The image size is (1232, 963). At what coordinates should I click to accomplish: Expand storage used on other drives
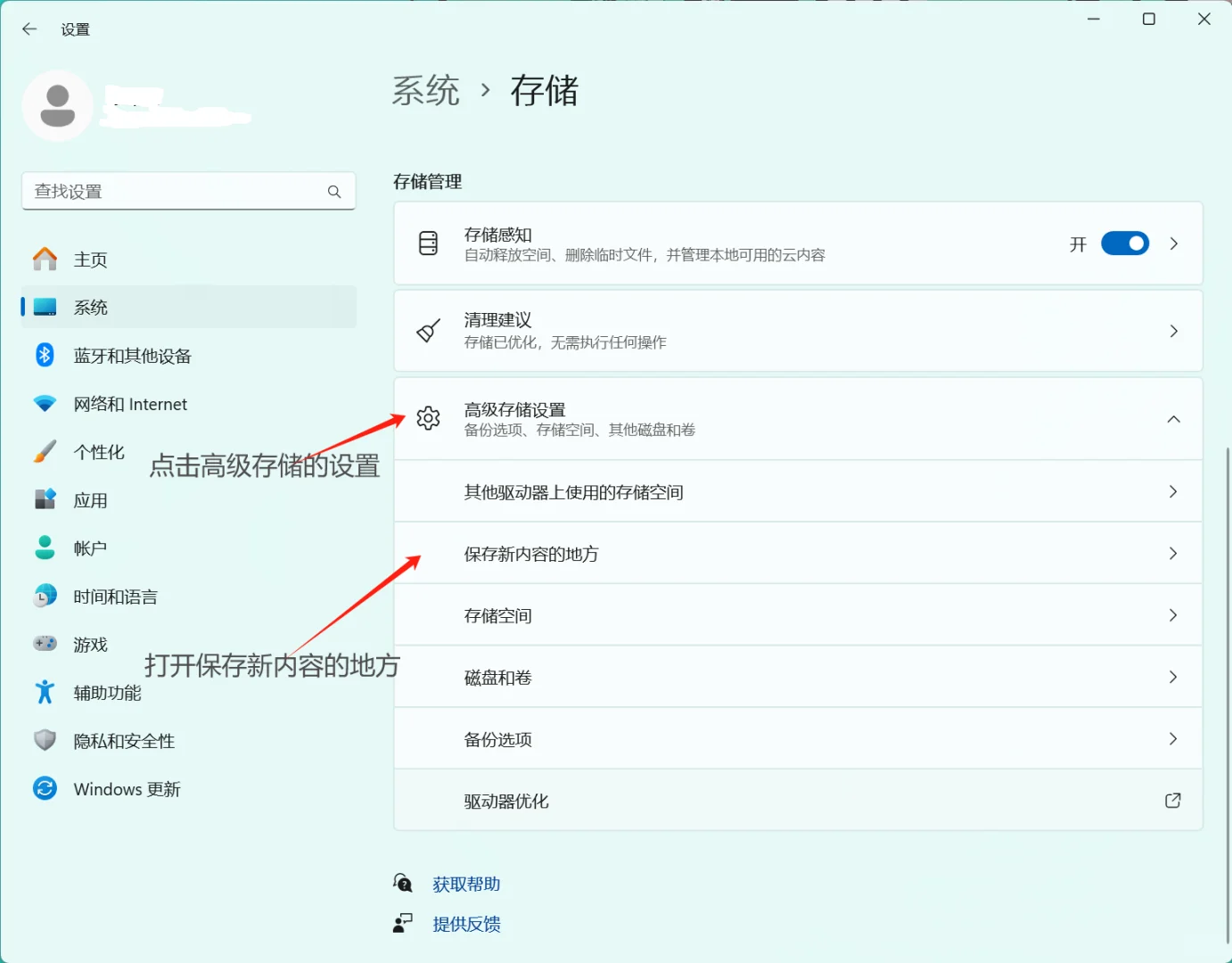[x=1174, y=491]
